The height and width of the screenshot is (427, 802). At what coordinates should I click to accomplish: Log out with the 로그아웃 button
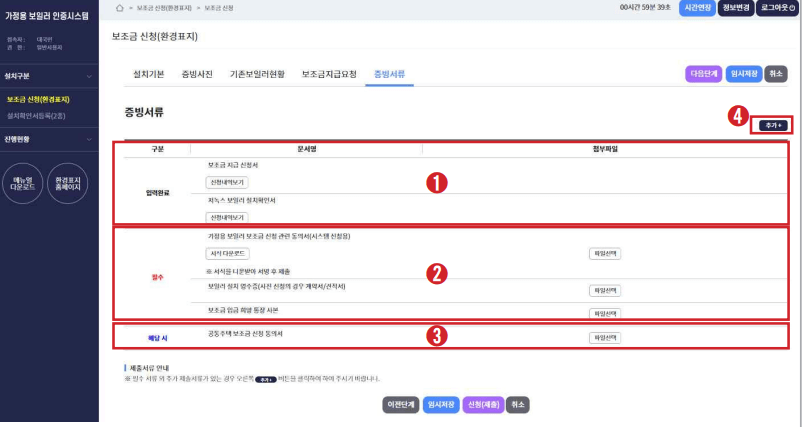pyautogui.click(x=777, y=8)
